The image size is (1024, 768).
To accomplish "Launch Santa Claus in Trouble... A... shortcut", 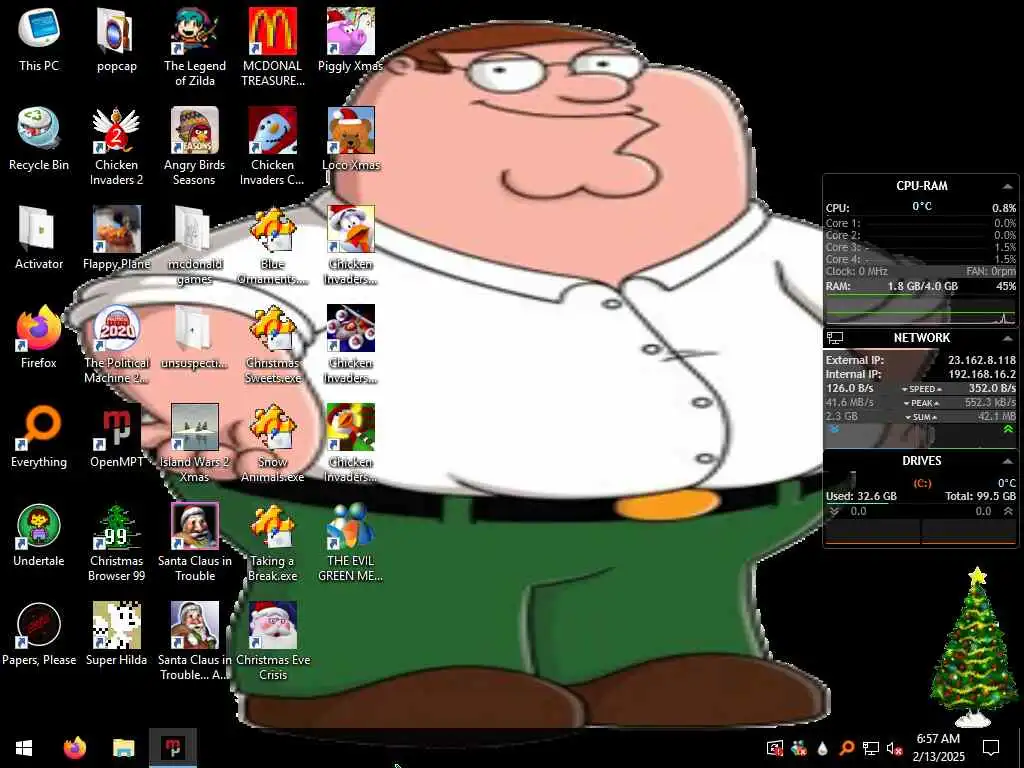I will (195, 642).
